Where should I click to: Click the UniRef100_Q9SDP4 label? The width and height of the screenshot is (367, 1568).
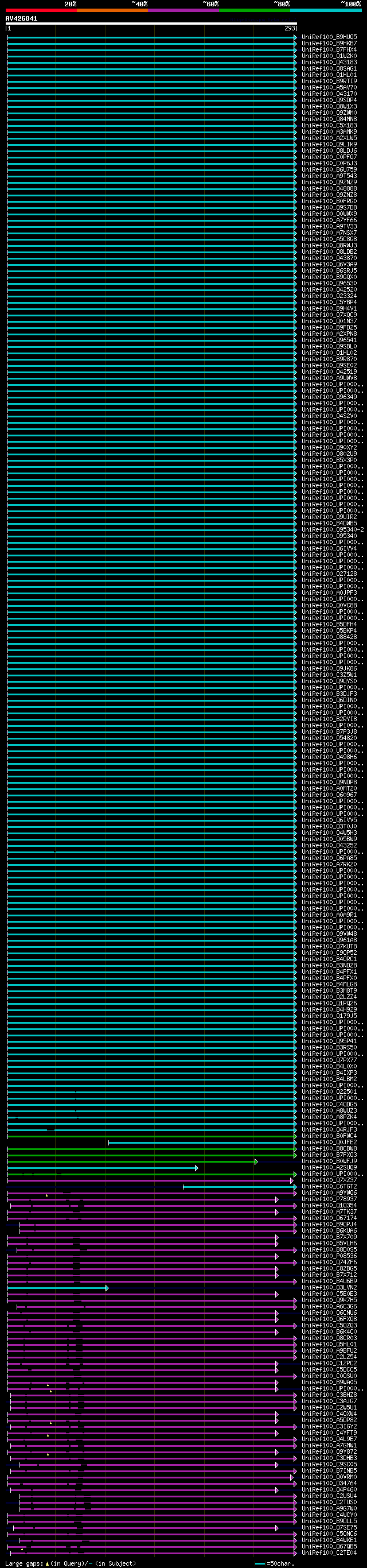pos(329,100)
